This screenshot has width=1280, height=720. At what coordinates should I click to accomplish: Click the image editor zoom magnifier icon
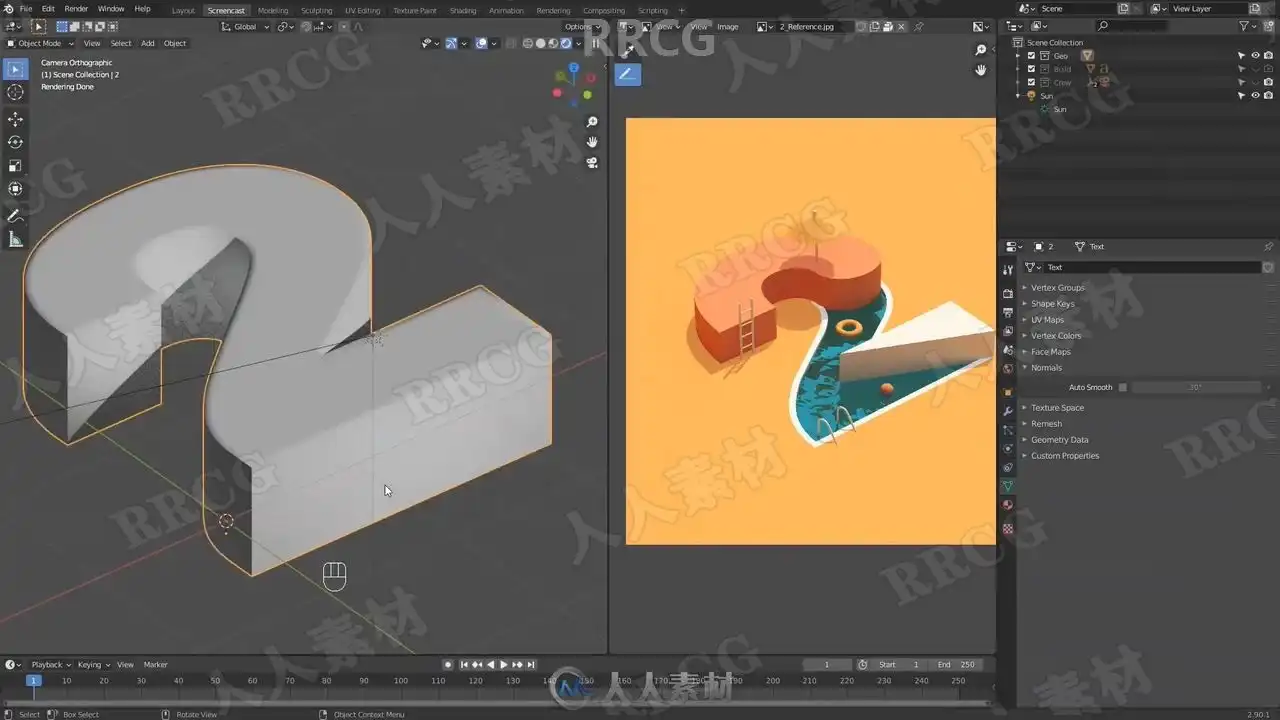pyautogui.click(x=981, y=50)
